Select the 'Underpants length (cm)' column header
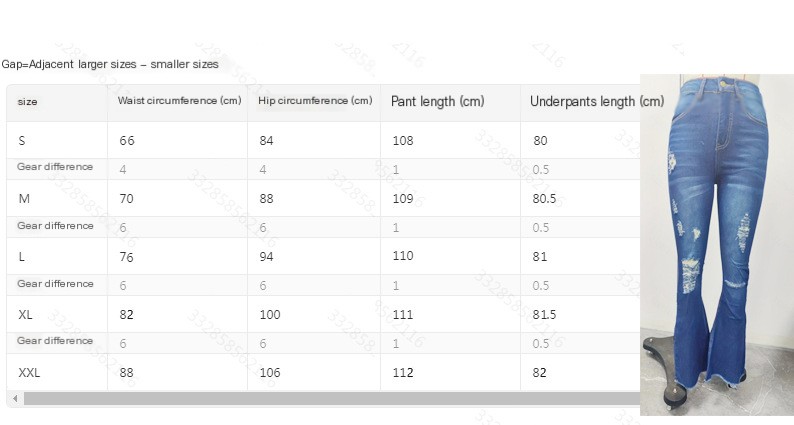 [596, 102]
